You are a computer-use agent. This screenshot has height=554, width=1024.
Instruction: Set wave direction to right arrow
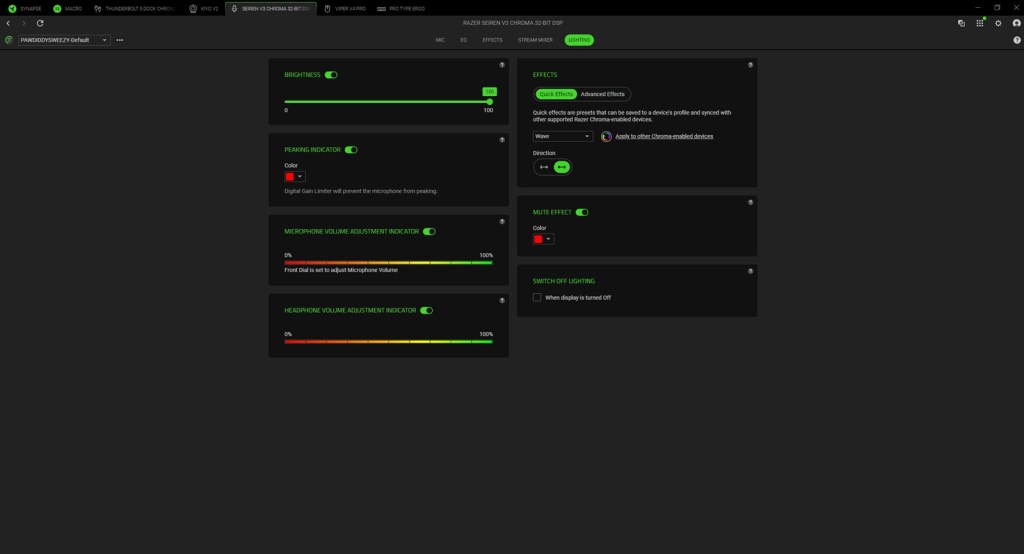562,167
